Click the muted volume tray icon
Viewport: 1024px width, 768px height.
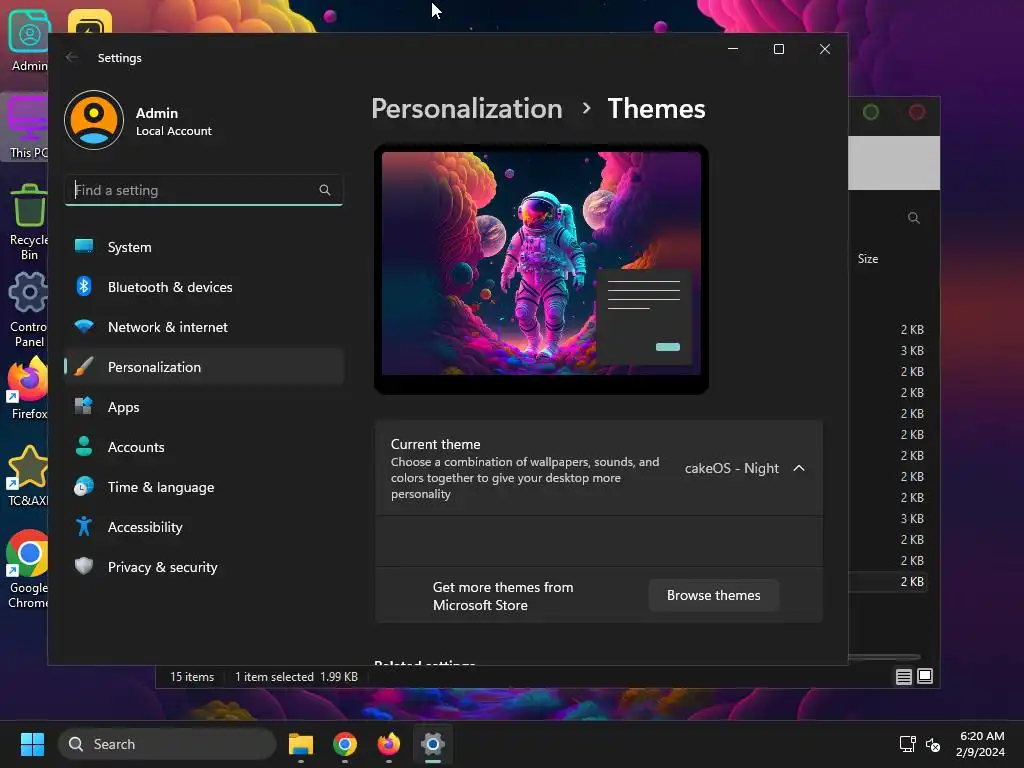[x=933, y=744]
